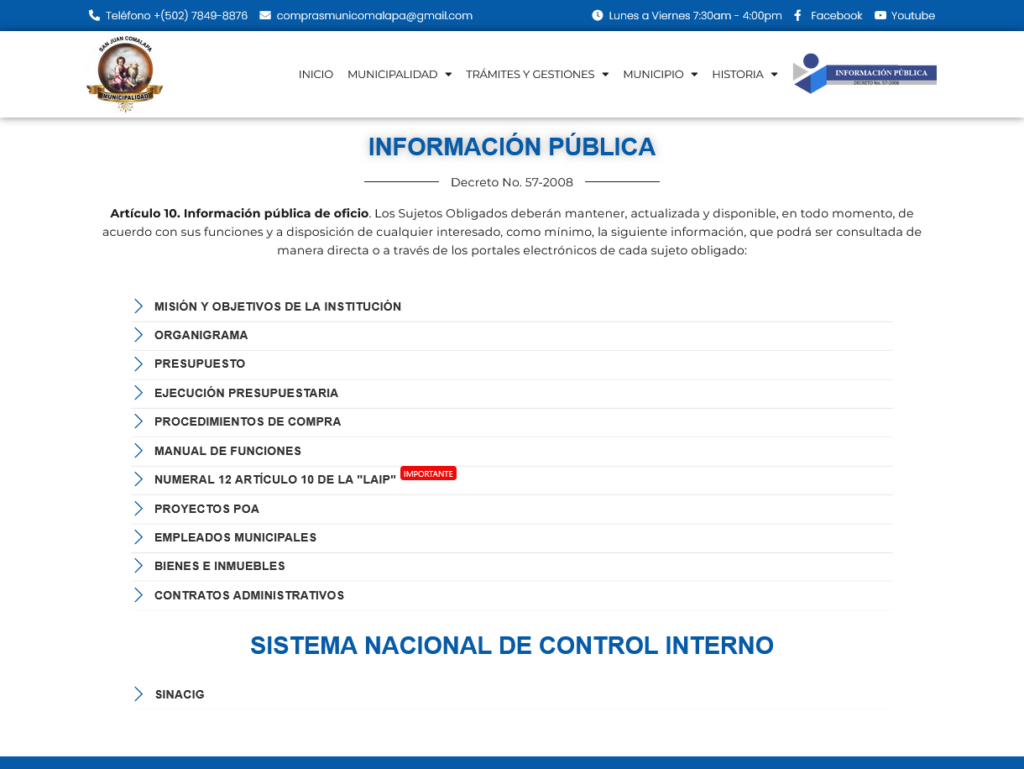Screen dimensions: 1024x769
Task: Click the San Juan Comalapa municipality logo
Action: point(124,75)
